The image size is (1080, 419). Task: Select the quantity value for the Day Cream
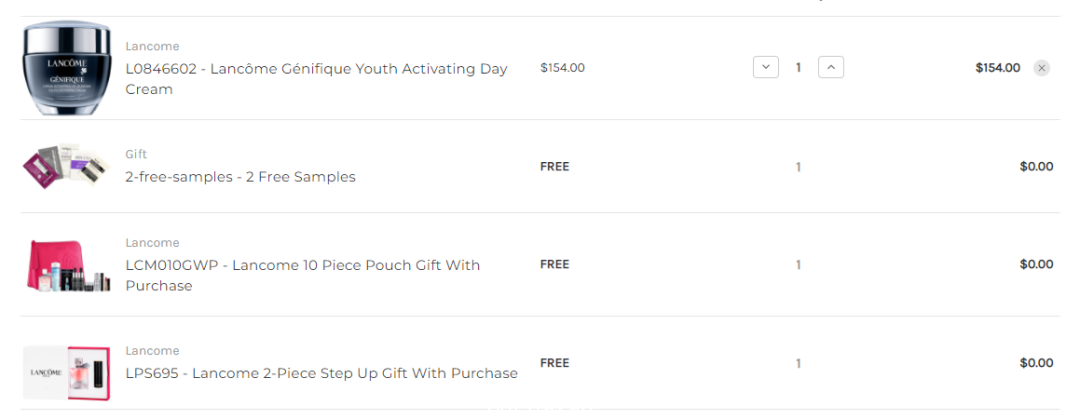[798, 68]
